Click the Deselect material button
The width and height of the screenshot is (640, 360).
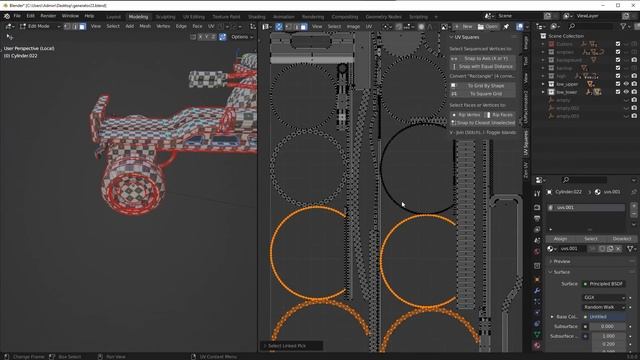pyautogui.click(x=622, y=239)
